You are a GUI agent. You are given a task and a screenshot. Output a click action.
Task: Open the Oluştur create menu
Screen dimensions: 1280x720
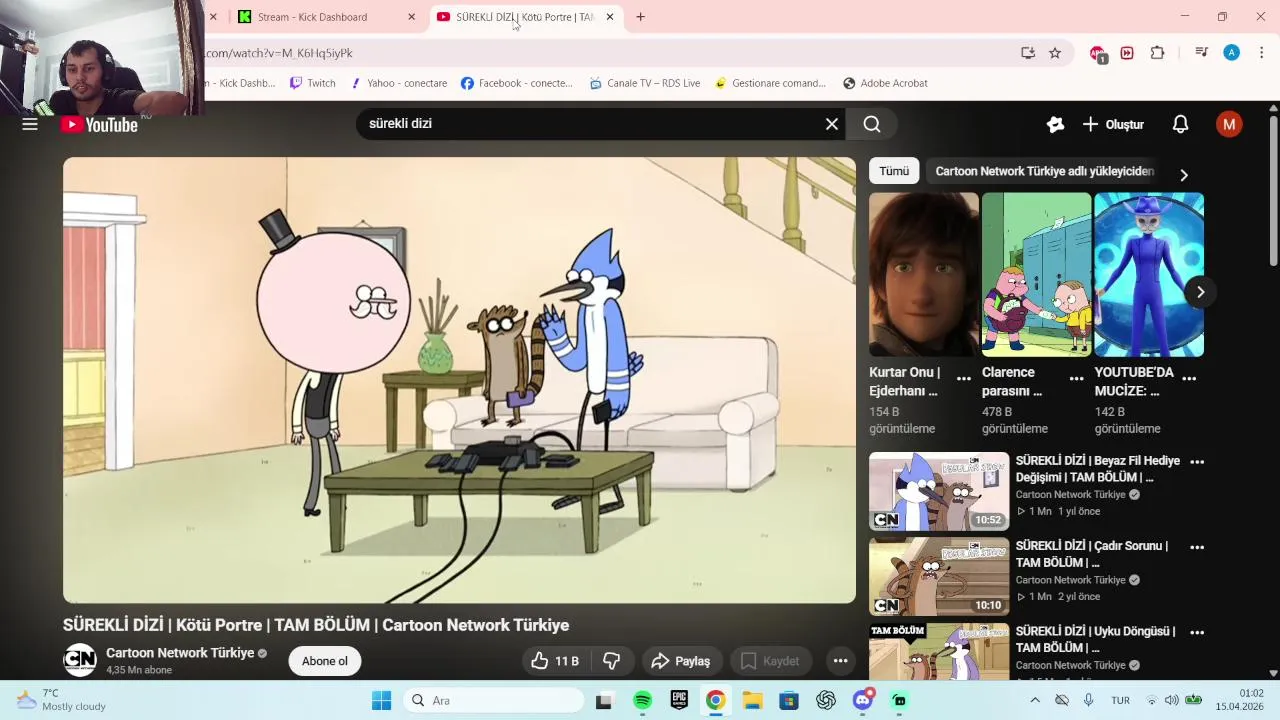pos(1113,124)
